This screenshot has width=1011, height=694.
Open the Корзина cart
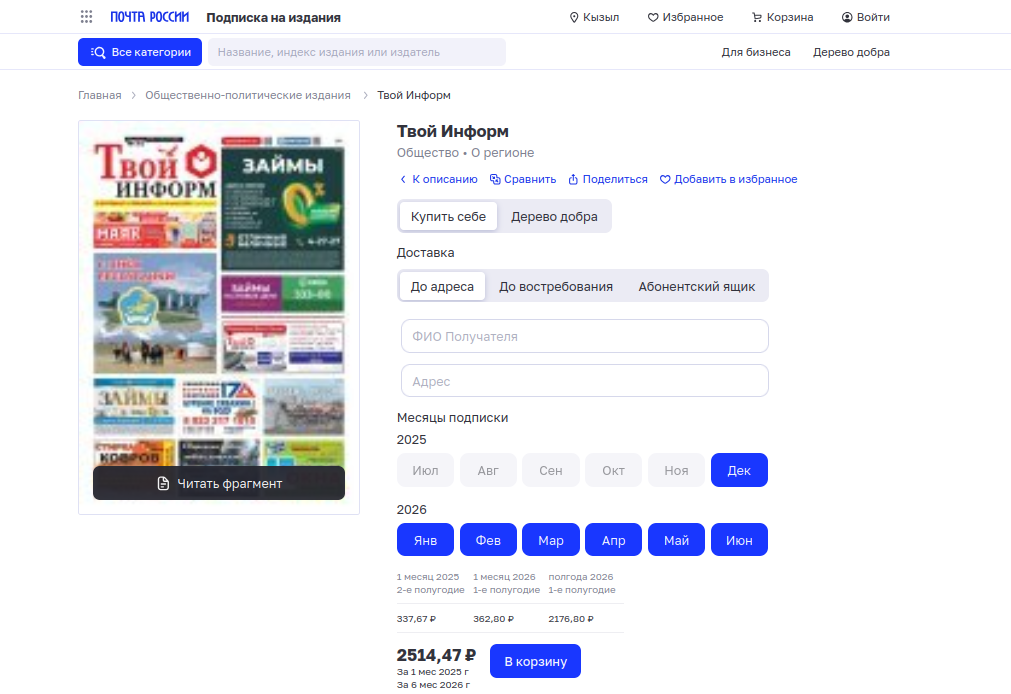[782, 17]
